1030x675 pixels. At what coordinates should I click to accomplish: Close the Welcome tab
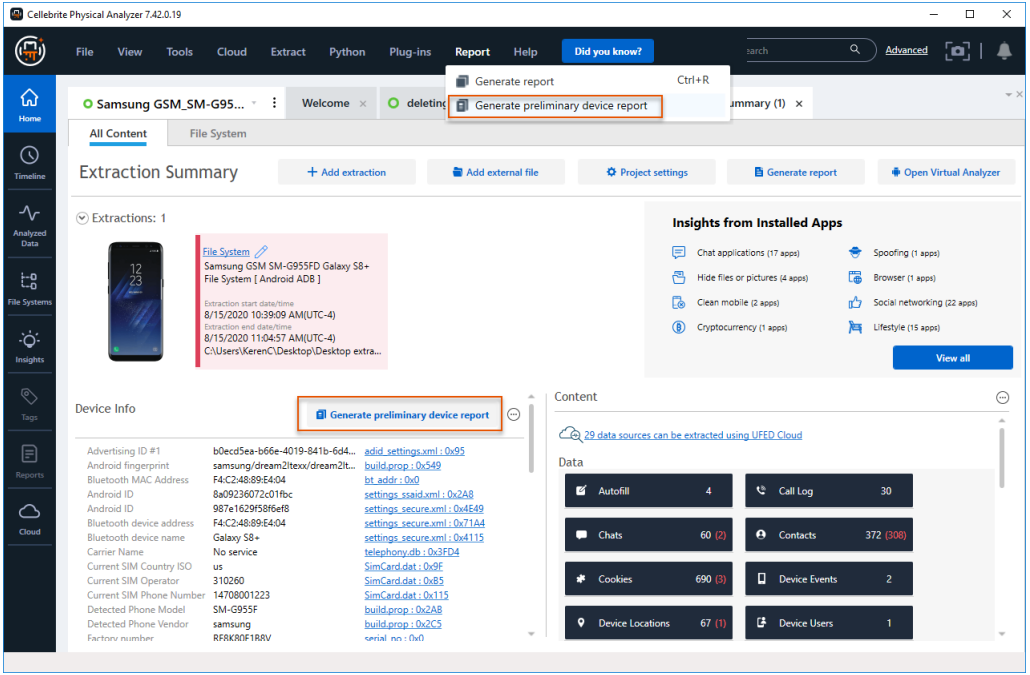pyautogui.click(x=363, y=104)
